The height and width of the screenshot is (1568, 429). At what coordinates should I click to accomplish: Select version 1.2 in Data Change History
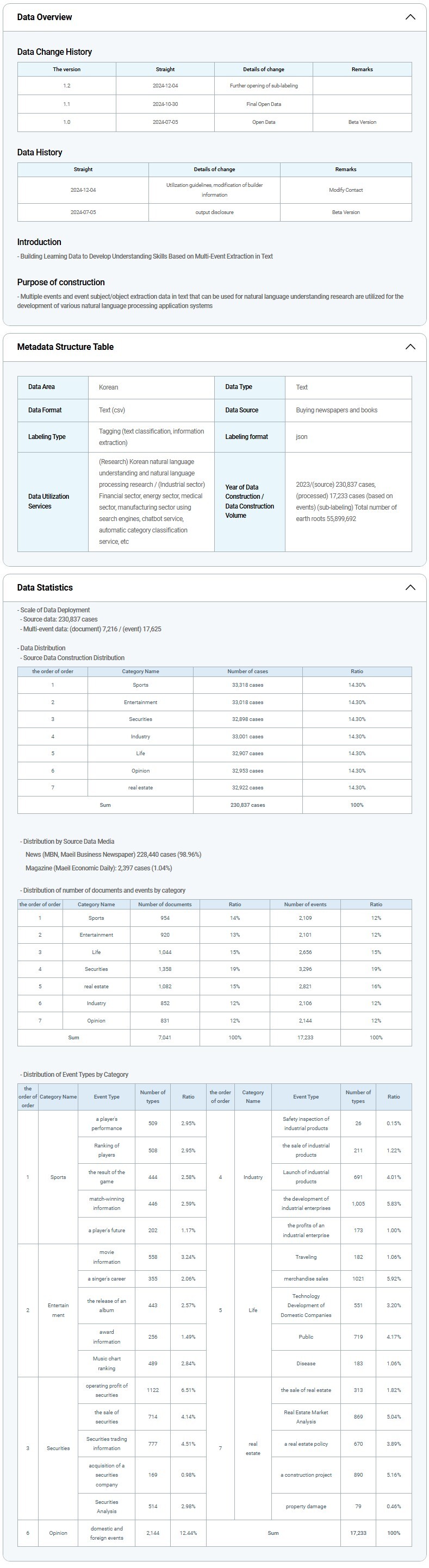[66, 86]
